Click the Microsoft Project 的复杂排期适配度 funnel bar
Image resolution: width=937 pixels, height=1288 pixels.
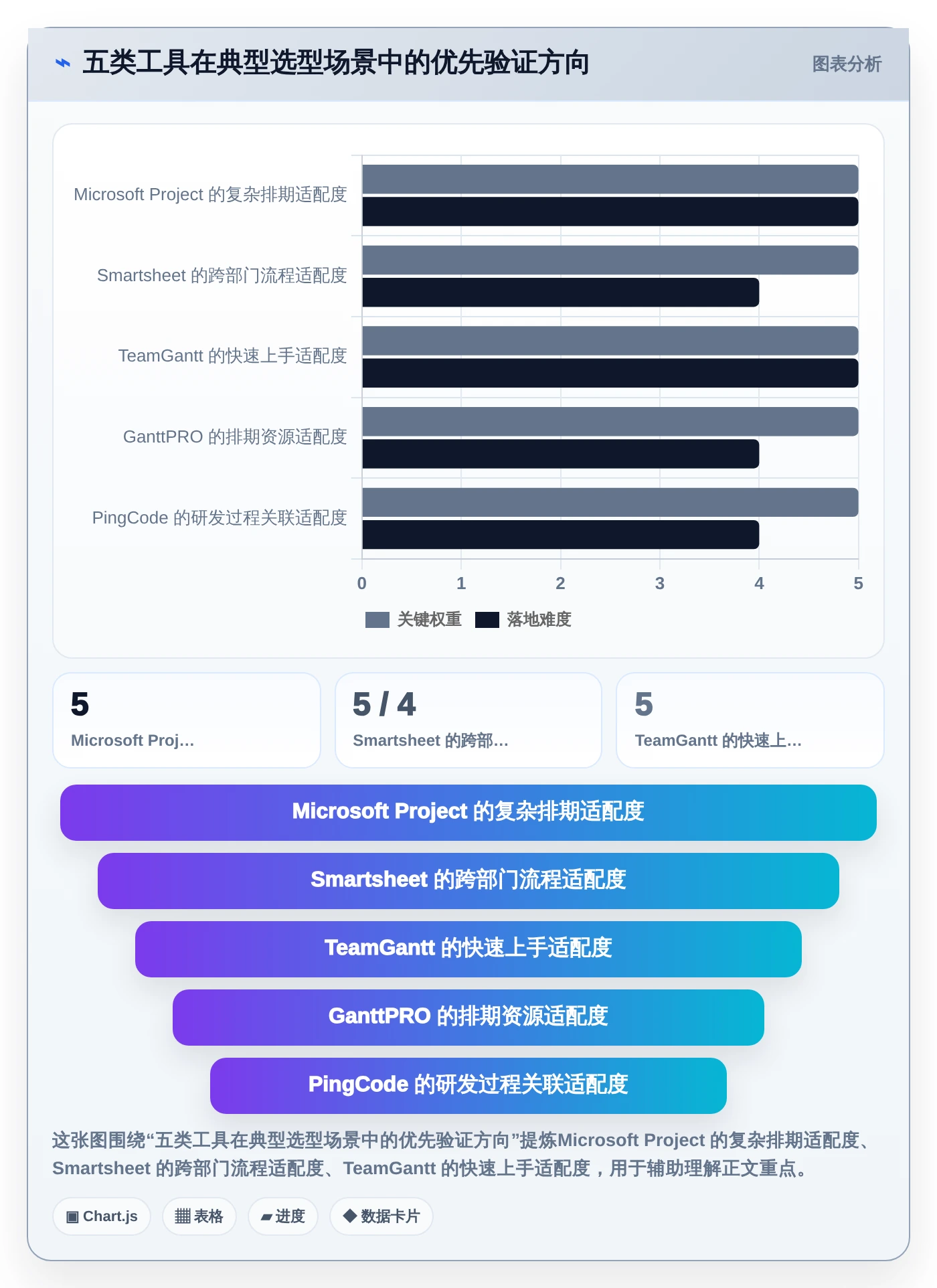468,813
